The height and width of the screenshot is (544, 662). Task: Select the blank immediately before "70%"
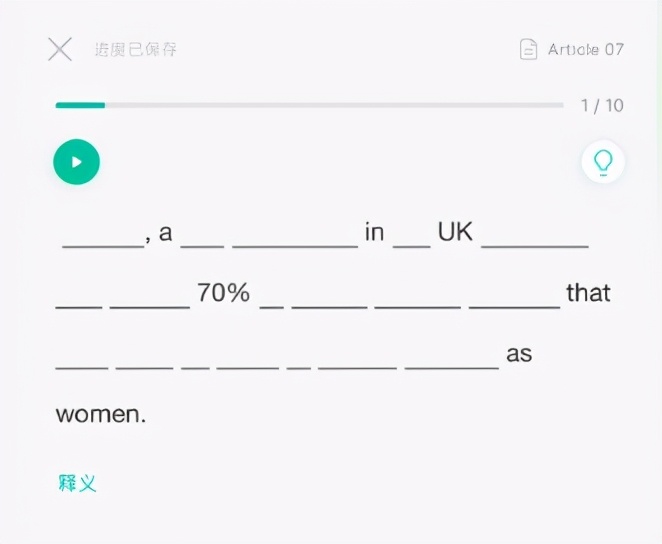[x=149, y=296]
